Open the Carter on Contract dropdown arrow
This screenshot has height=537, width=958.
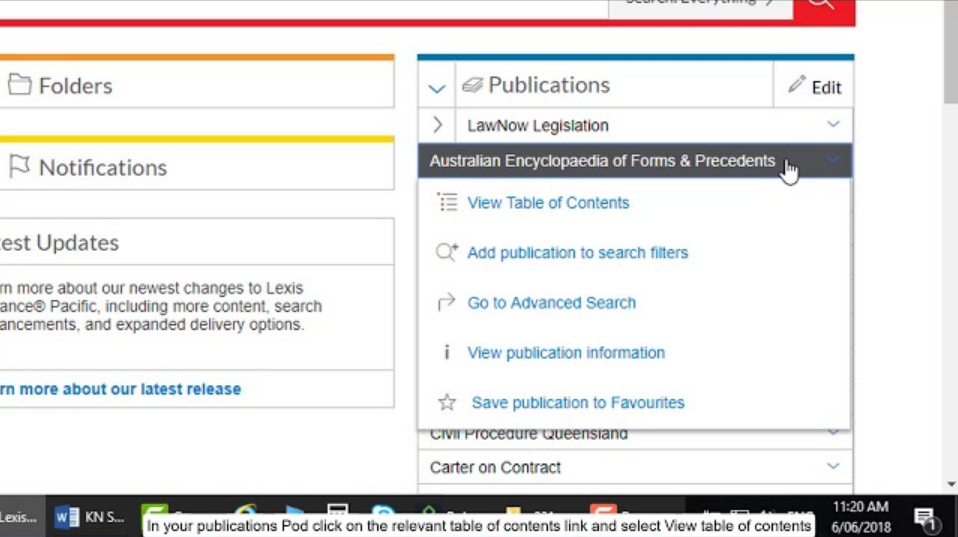pyautogui.click(x=833, y=466)
